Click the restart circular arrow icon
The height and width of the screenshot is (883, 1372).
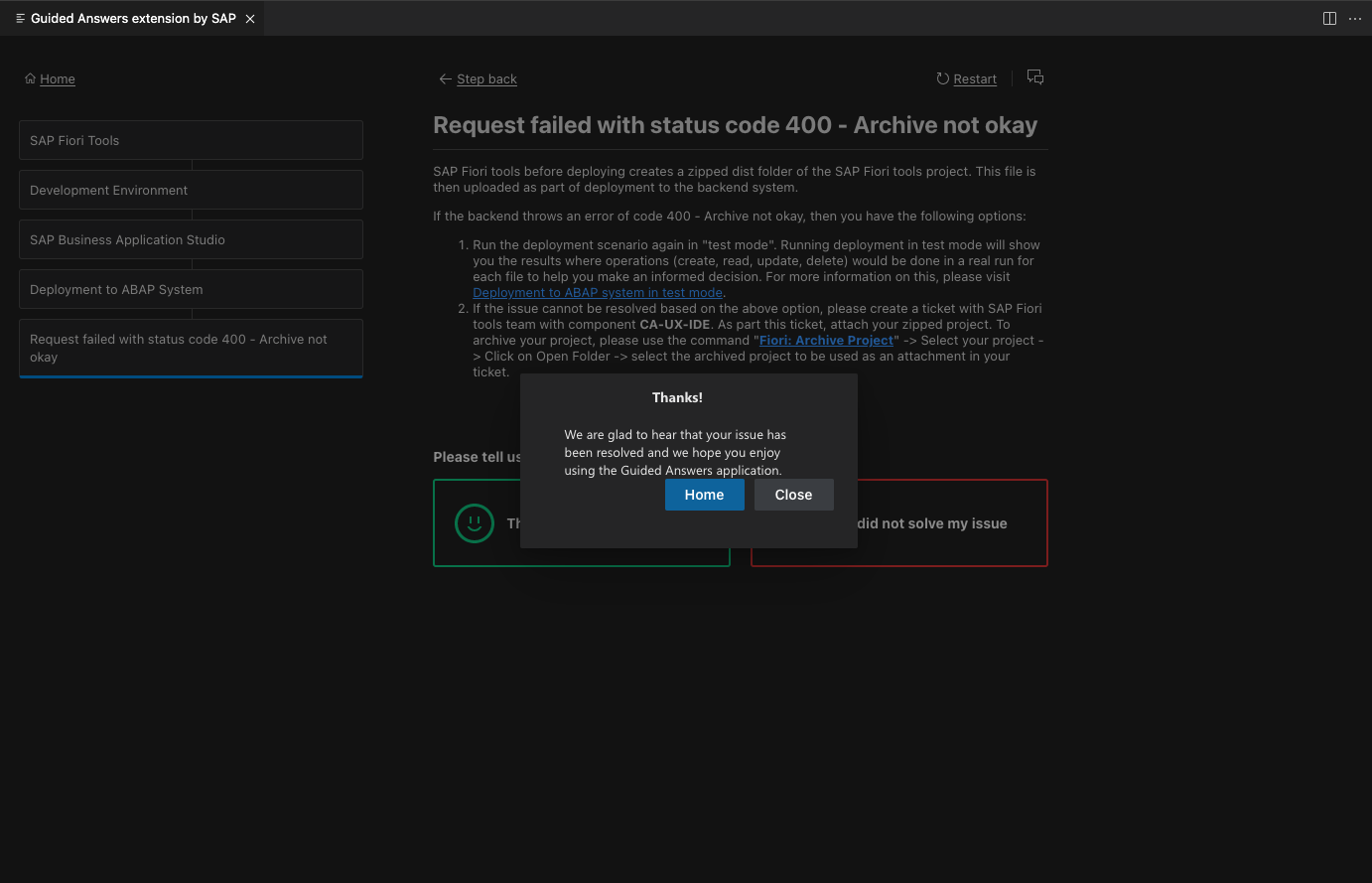(x=941, y=78)
